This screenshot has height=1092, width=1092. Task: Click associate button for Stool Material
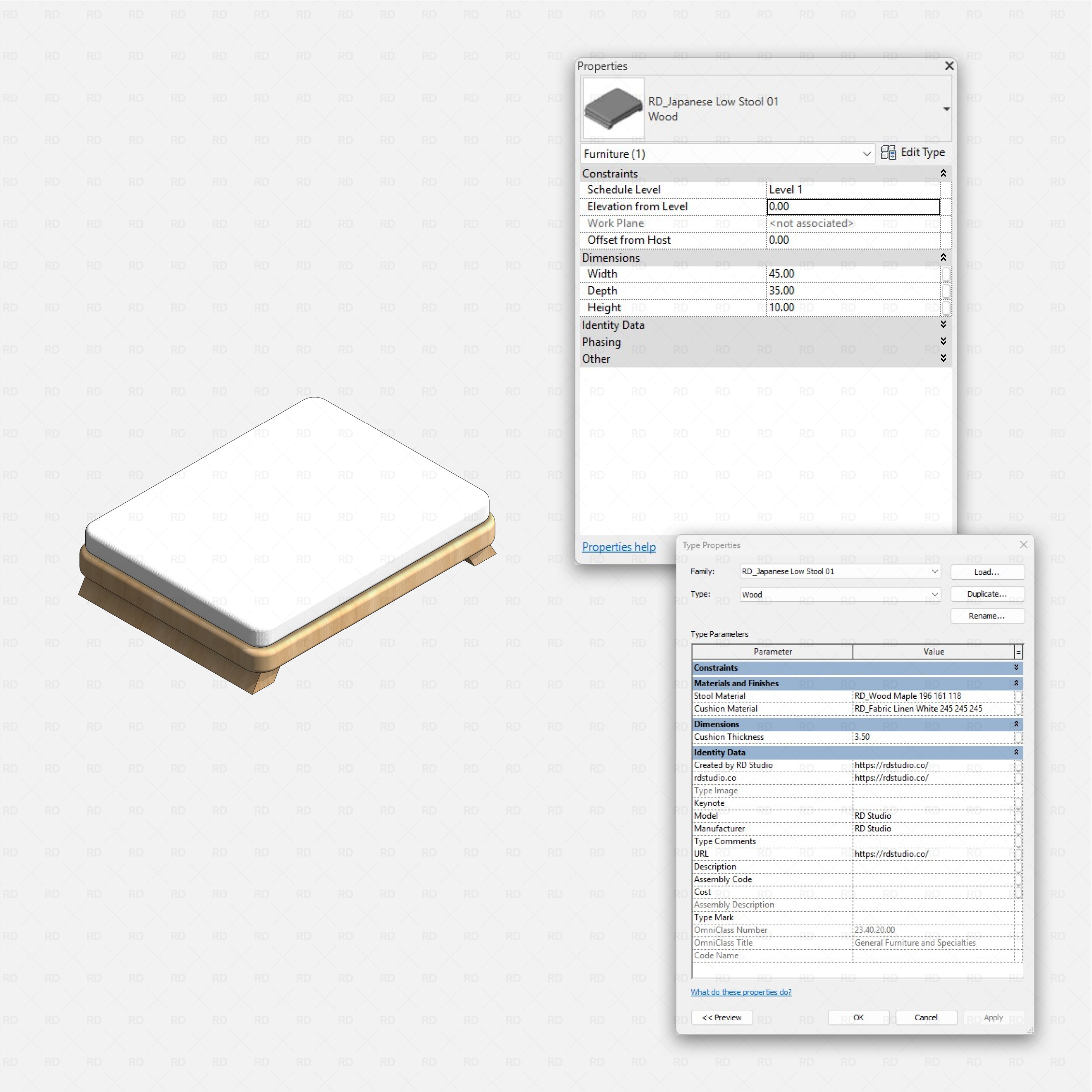pyautogui.click(x=1019, y=696)
